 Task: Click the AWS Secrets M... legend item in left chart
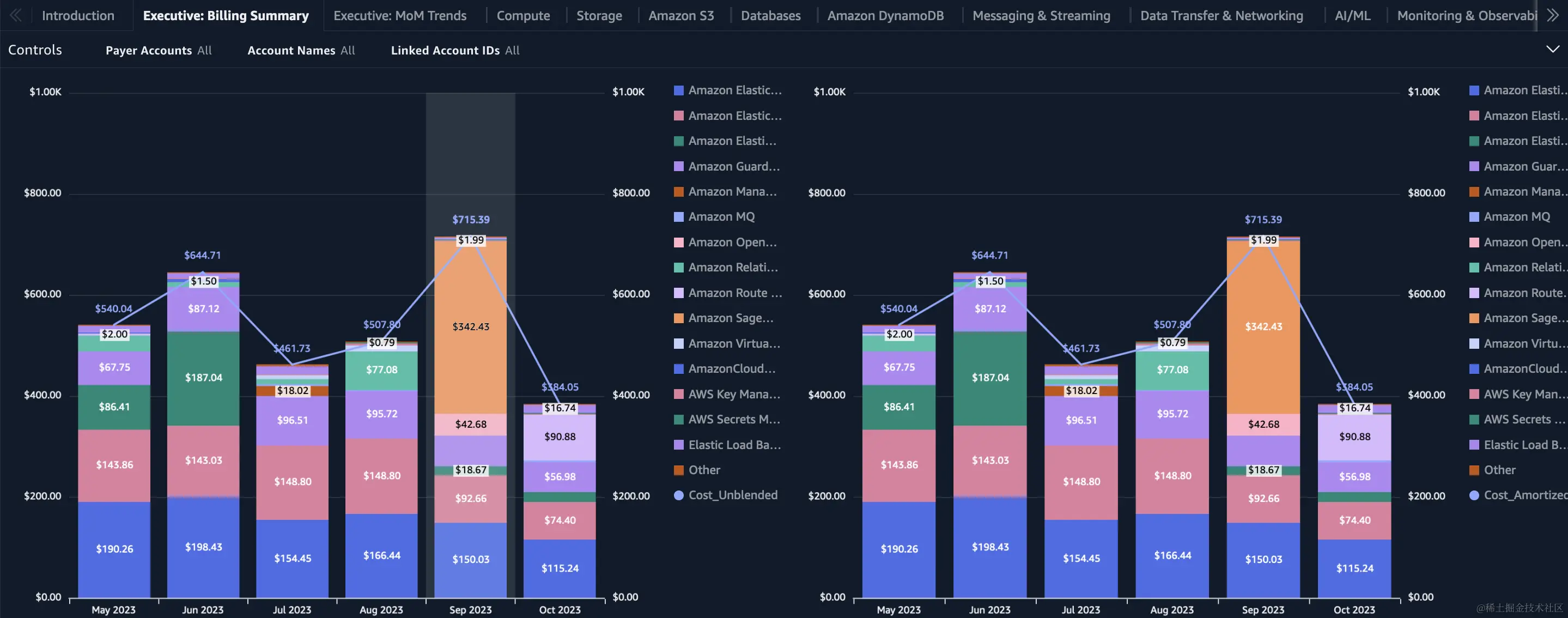733,420
